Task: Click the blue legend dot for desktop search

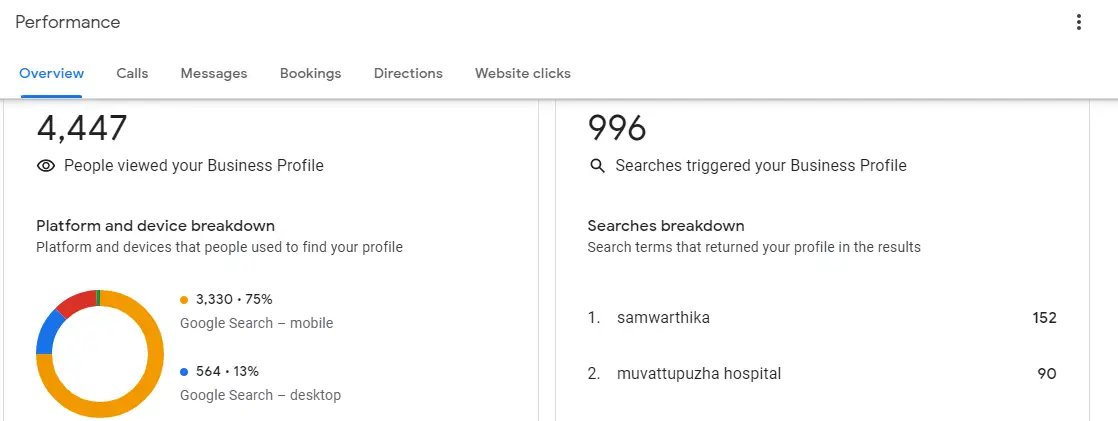Action: point(184,372)
